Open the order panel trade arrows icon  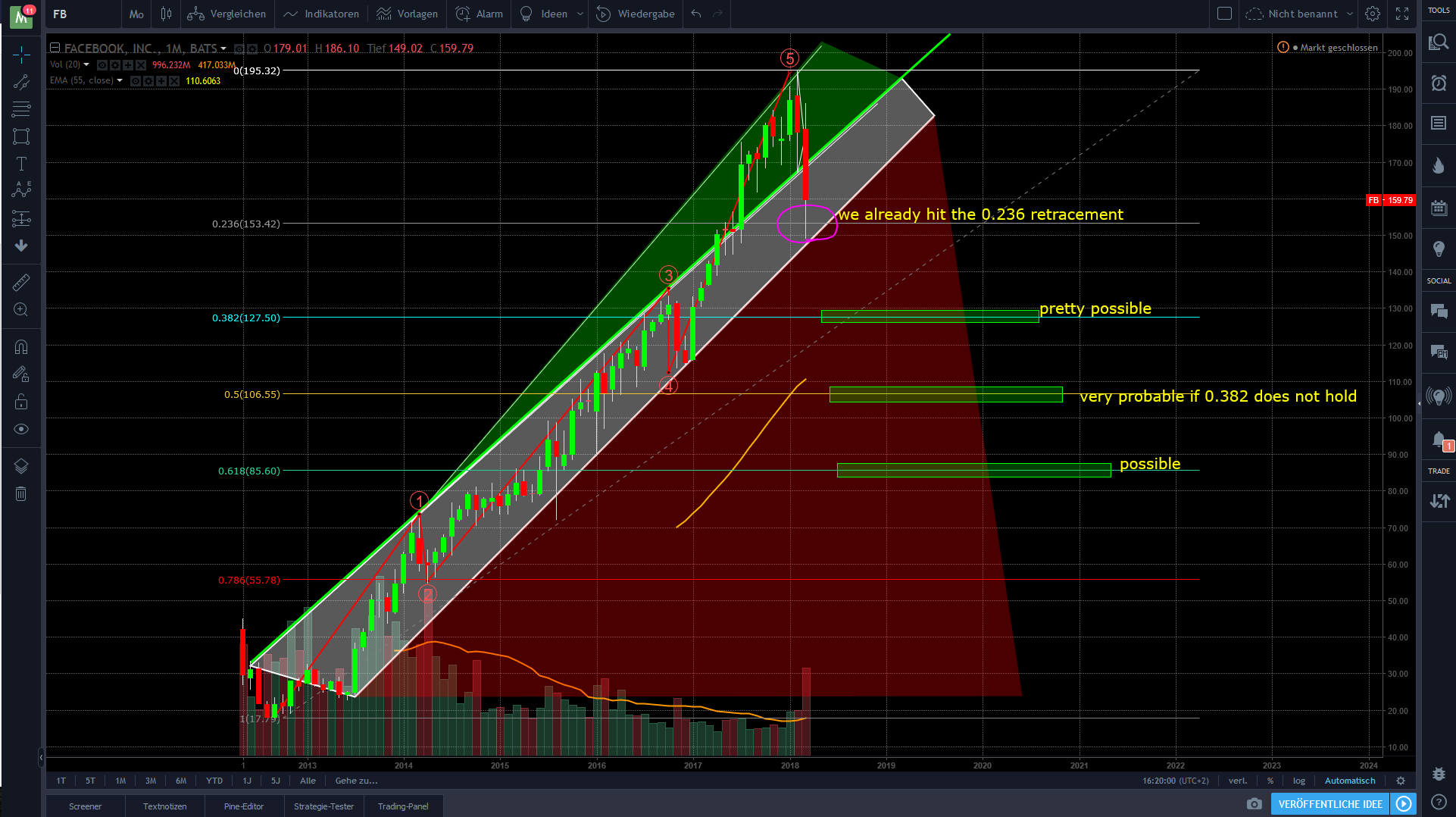coord(1439,501)
